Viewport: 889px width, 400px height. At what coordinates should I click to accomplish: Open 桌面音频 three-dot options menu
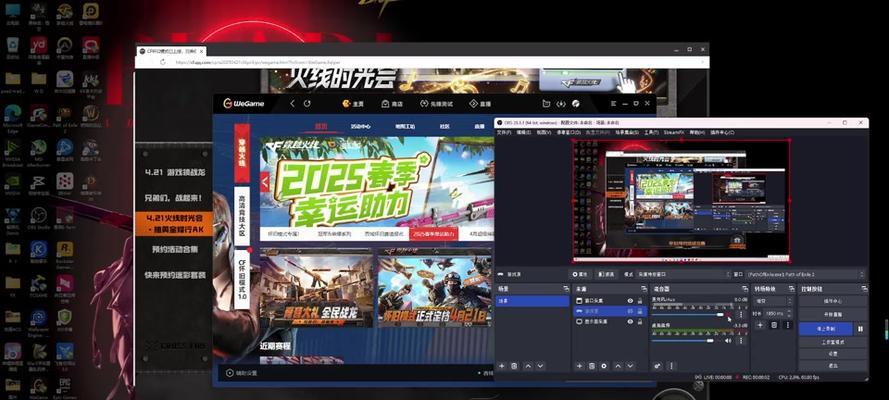pyautogui.click(x=740, y=341)
